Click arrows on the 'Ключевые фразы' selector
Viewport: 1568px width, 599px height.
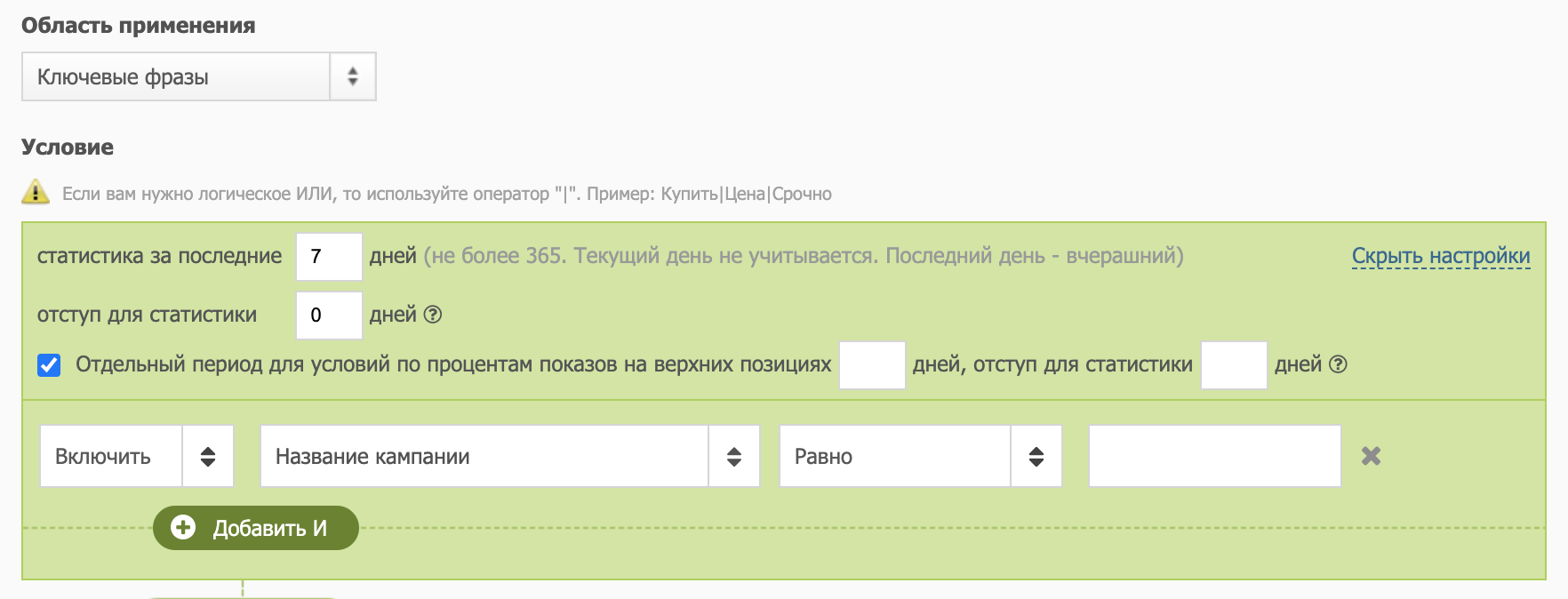coord(353,76)
